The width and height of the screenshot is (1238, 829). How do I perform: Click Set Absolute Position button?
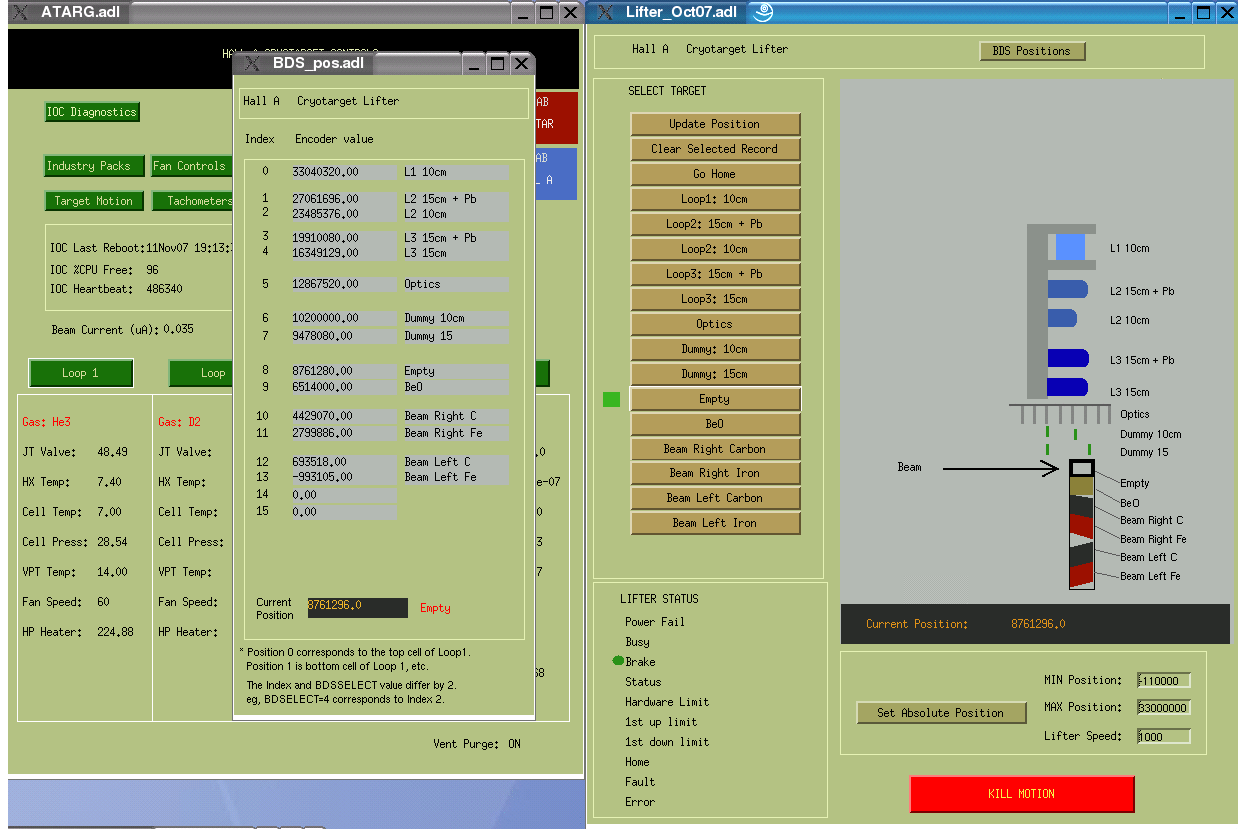941,713
